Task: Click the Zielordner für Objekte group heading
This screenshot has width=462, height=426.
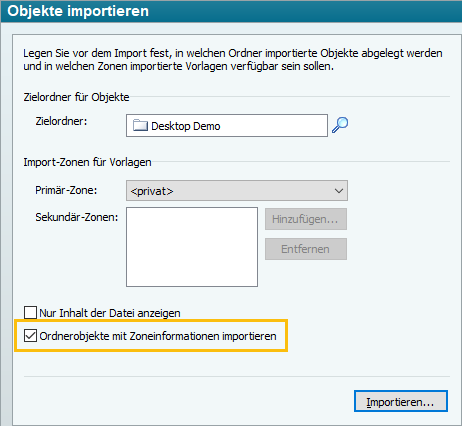Action: point(76,97)
